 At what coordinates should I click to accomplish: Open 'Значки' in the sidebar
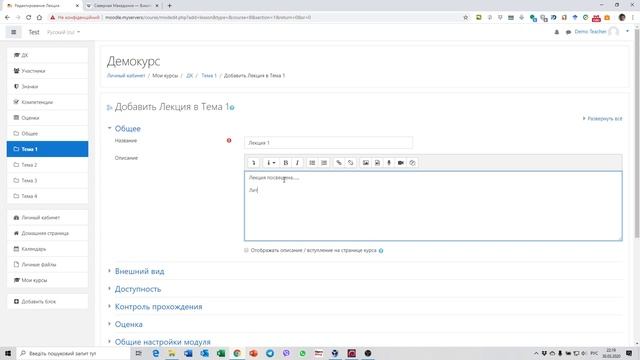coord(47,87)
